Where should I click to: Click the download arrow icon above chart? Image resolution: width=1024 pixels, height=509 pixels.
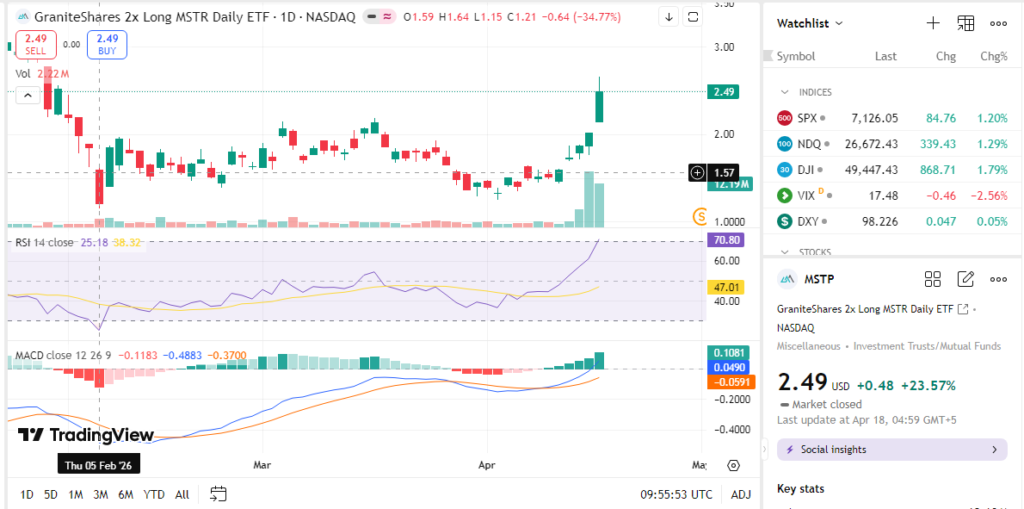(668, 17)
